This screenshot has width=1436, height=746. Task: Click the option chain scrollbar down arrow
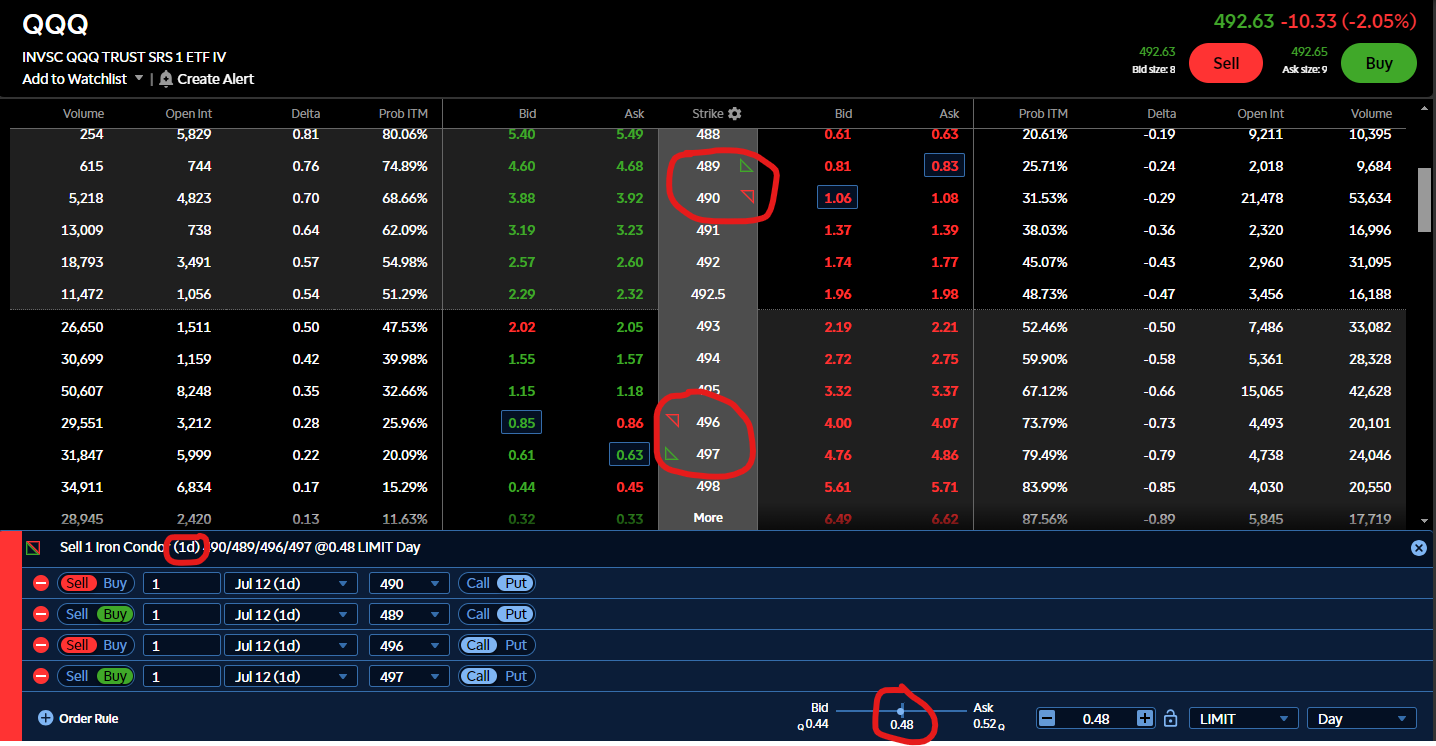pos(1424,521)
